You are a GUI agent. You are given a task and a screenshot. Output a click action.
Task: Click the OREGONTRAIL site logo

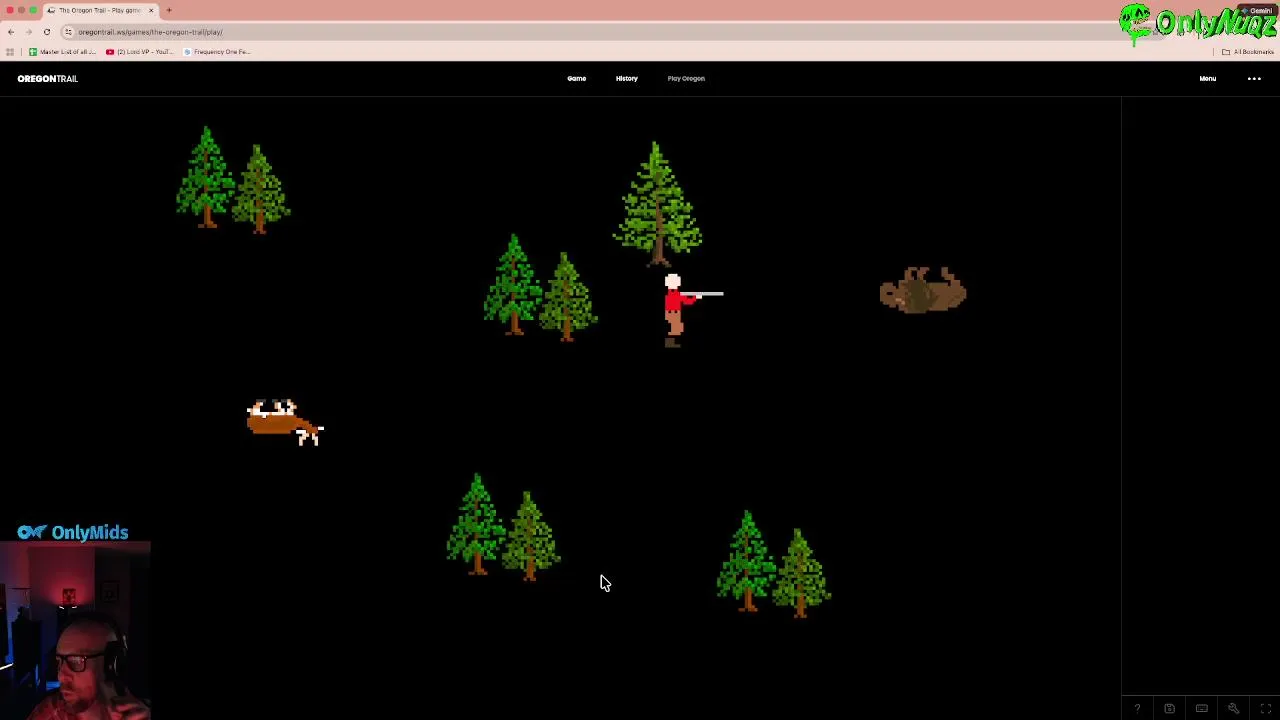(x=47, y=79)
